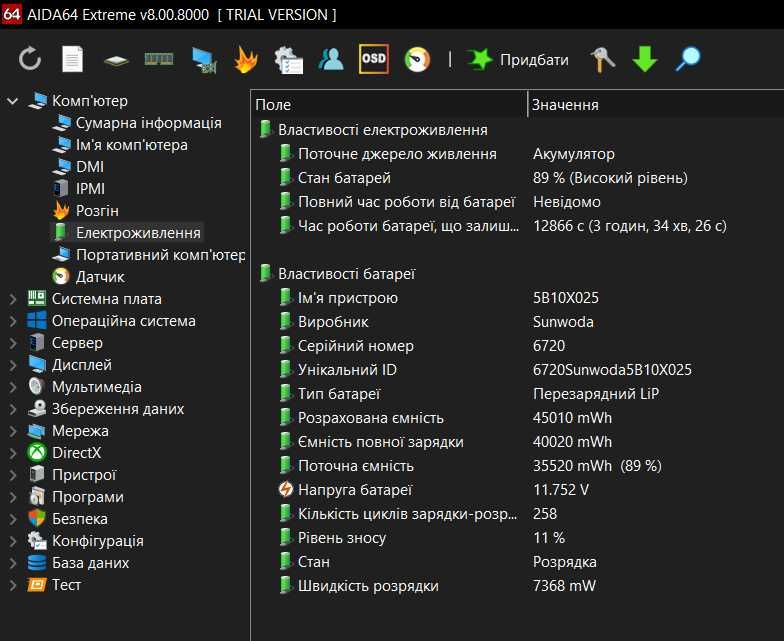Click the product keys icon
784x641 pixels.
click(x=602, y=60)
